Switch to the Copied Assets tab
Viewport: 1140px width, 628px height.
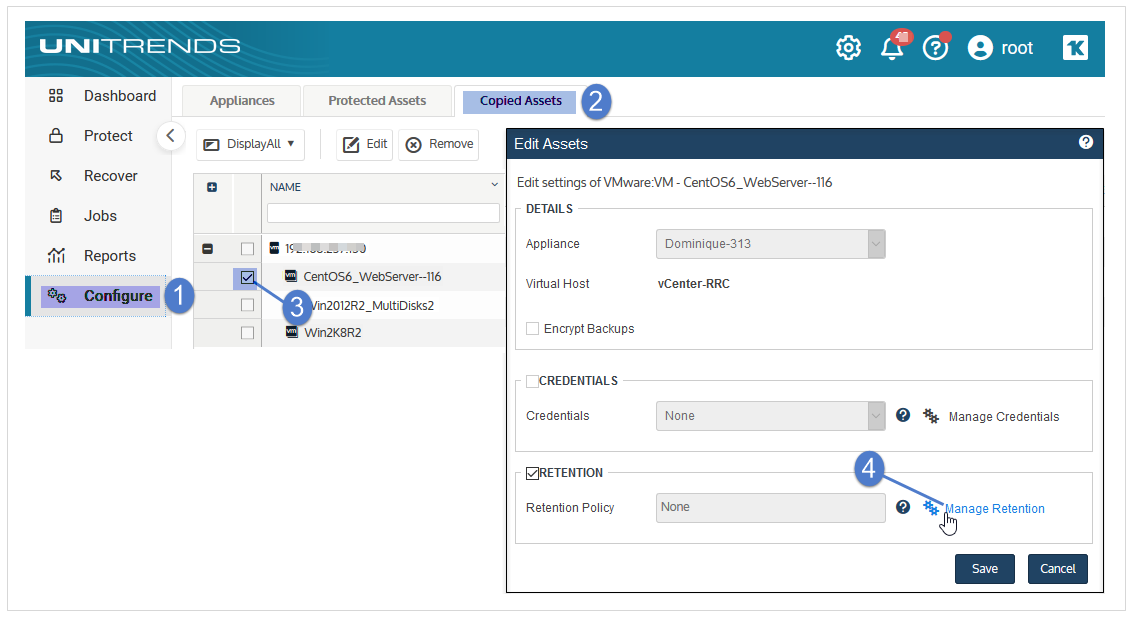pos(521,101)
